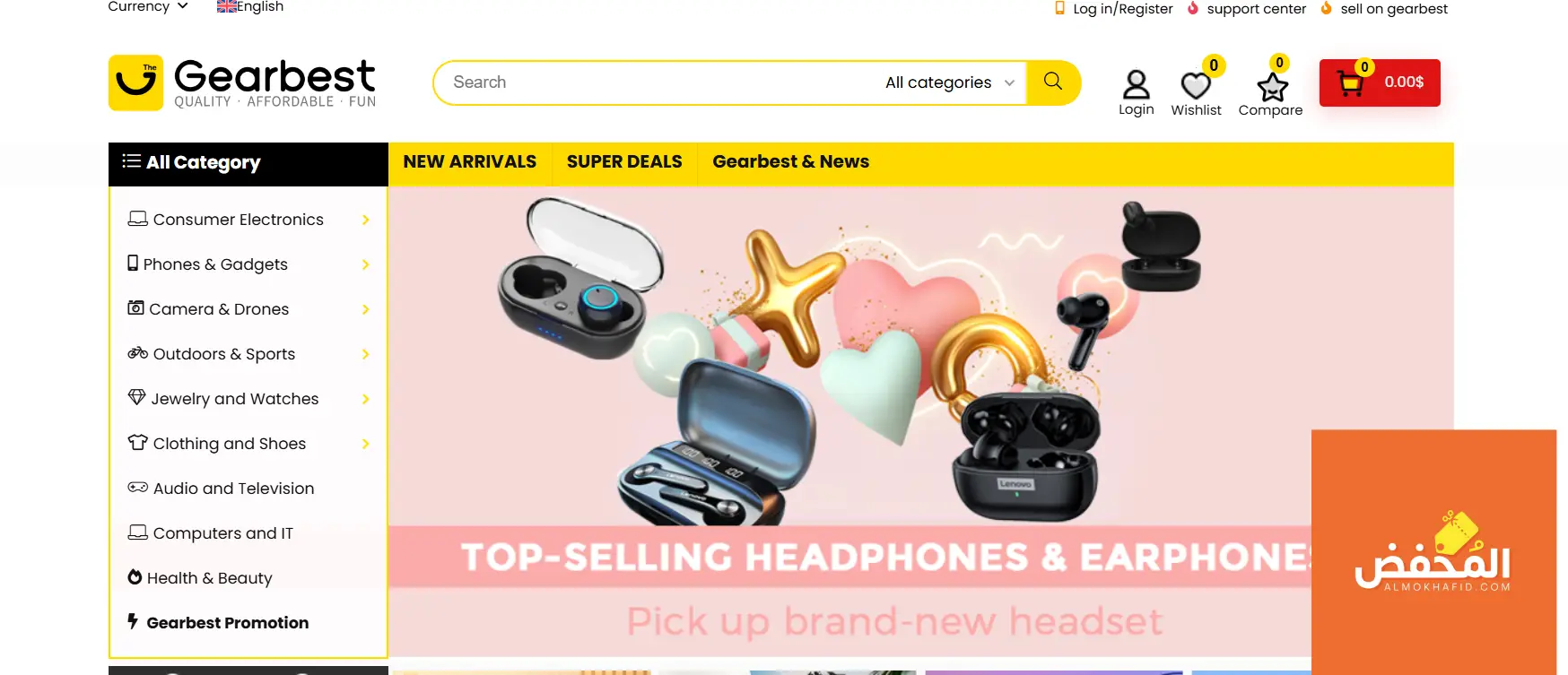
Task: Click the magnifier search button
Action: [x=1053, y=82]
